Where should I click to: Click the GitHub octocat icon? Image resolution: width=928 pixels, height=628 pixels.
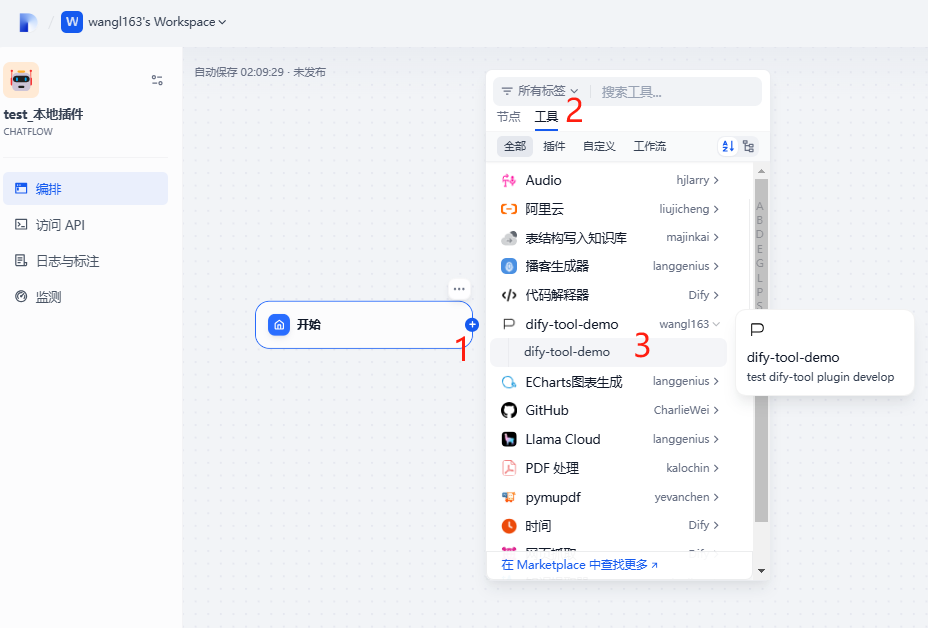tap(509, 410)
